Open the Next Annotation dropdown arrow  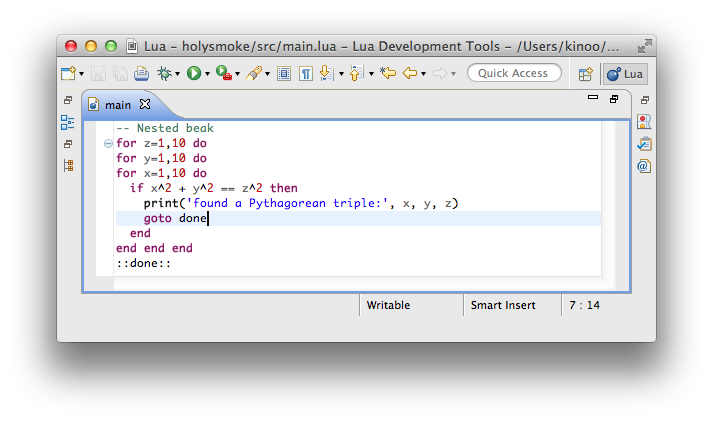(x=341, y=74)
